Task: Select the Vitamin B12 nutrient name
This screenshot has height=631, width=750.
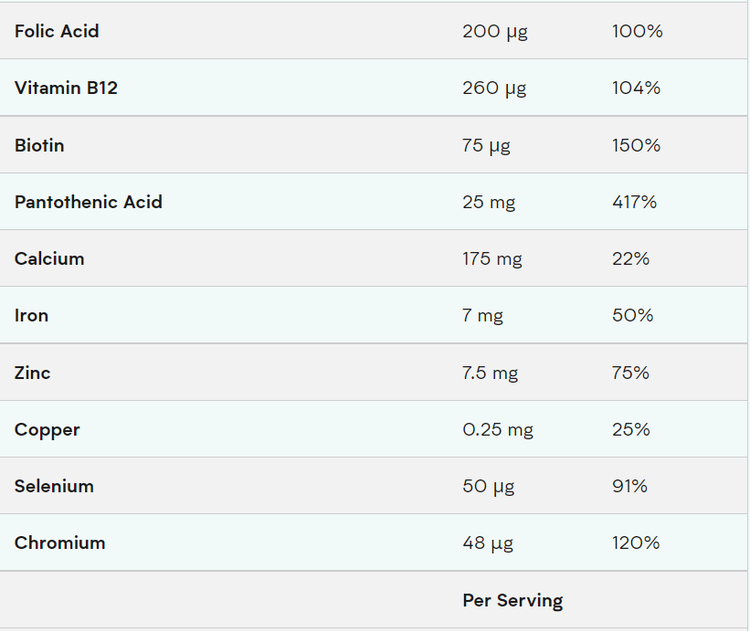Action: click(66, 88)
